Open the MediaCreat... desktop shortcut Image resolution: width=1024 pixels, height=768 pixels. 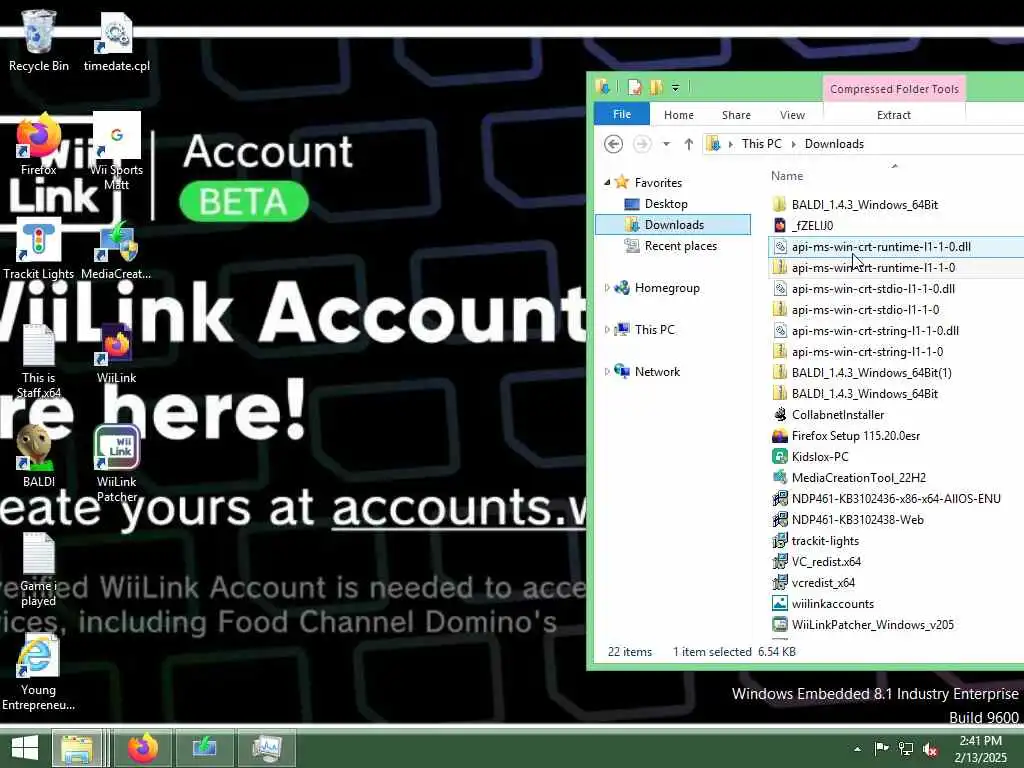(116, 251)
